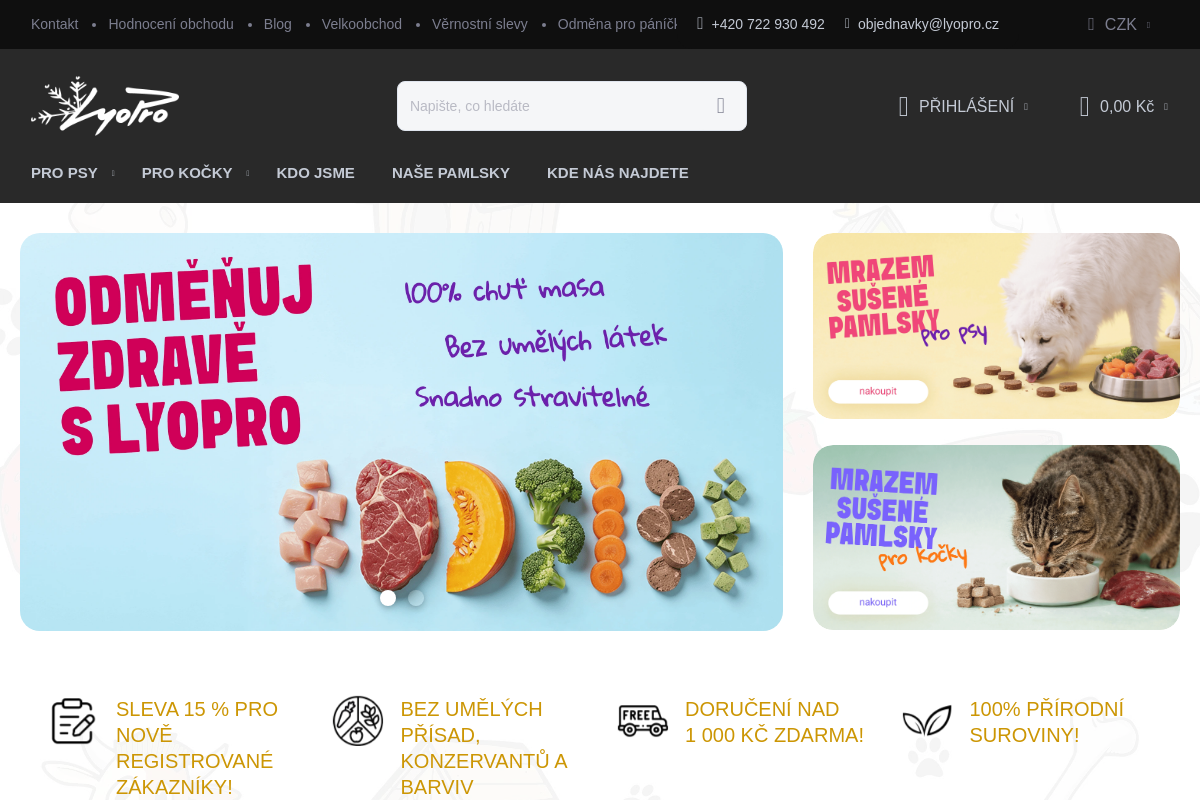Viewport: 1200px width, 800px height.
Task: Expand the PRO PSY submenu arrow
Action: tap(113, 174)
